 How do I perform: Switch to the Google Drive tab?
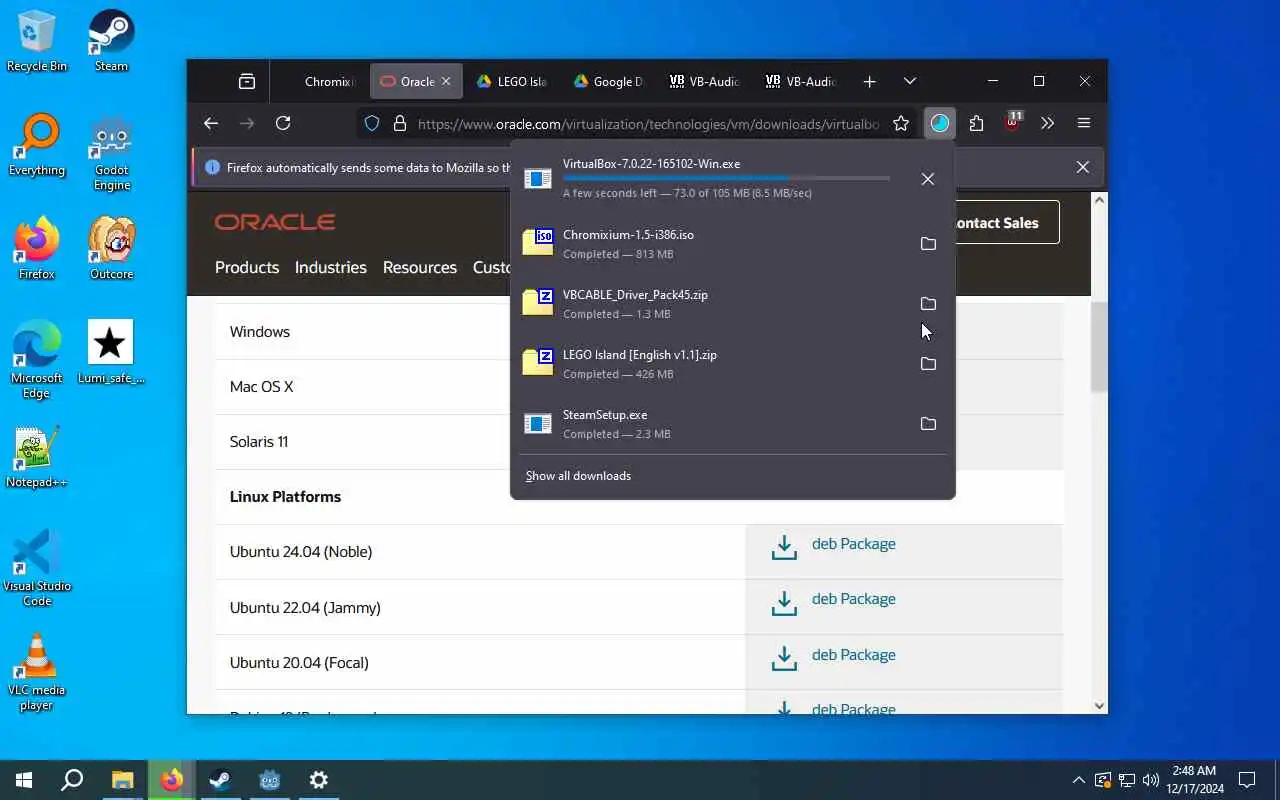coord(608,82)
